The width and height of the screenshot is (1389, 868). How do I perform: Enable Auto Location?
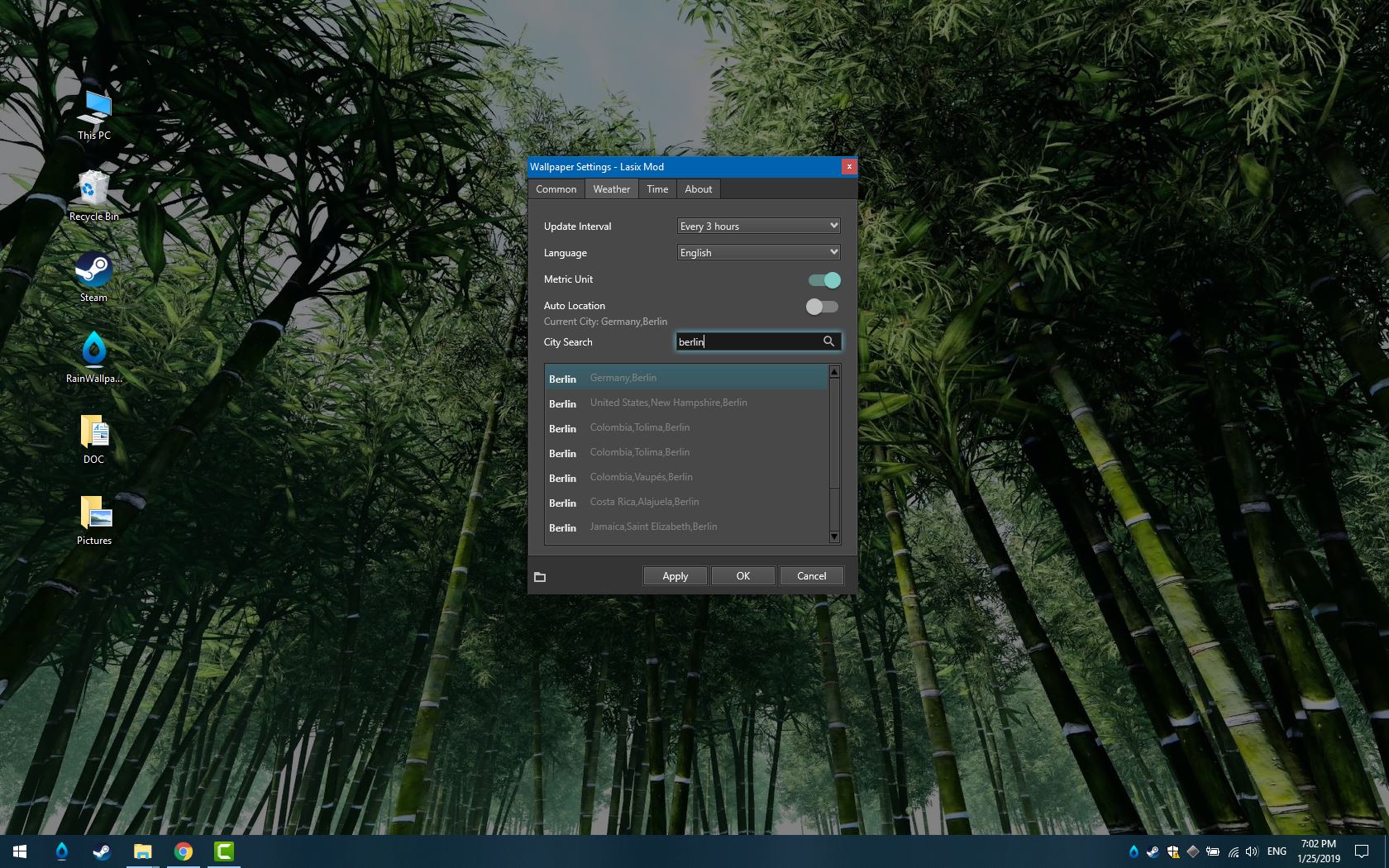pos(821,307)
